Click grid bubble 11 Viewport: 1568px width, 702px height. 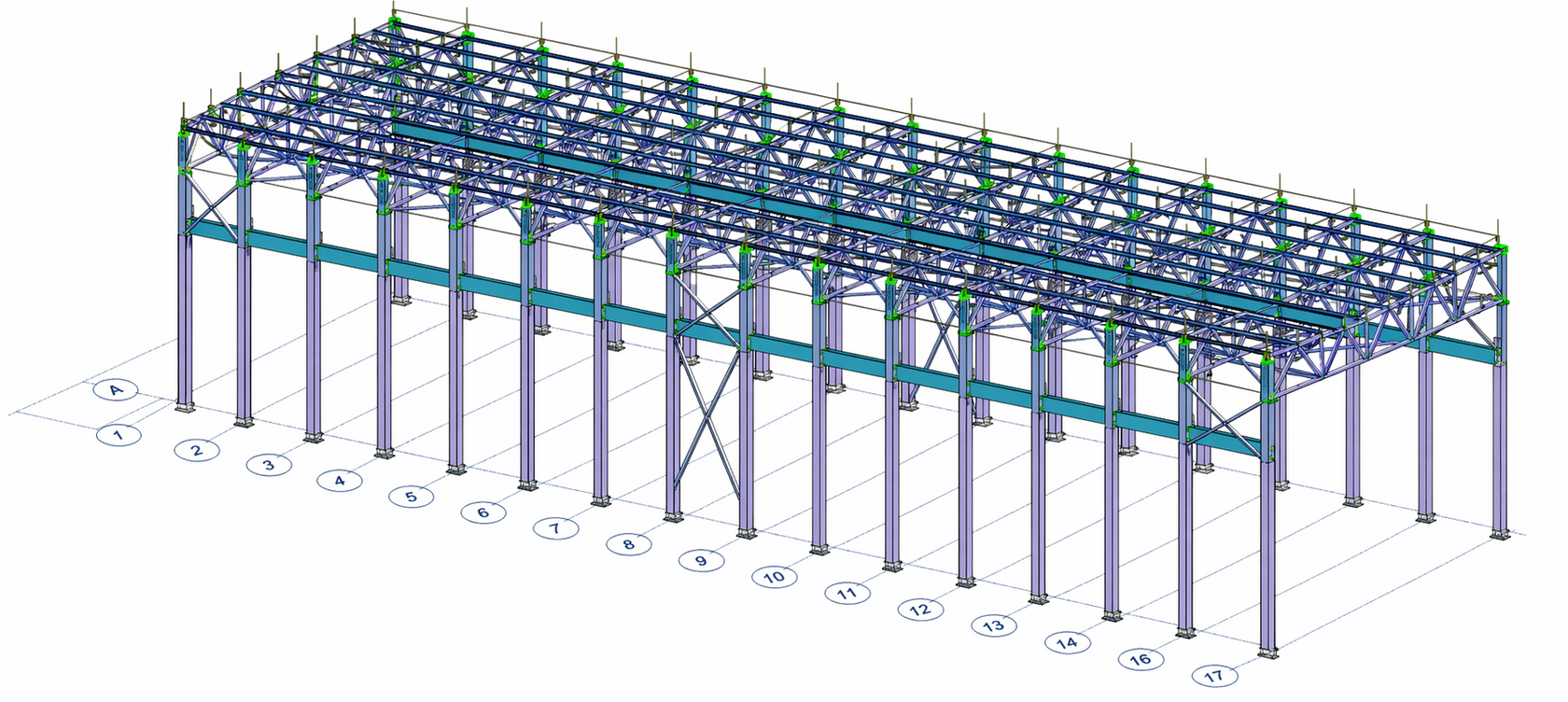(847, 593)
